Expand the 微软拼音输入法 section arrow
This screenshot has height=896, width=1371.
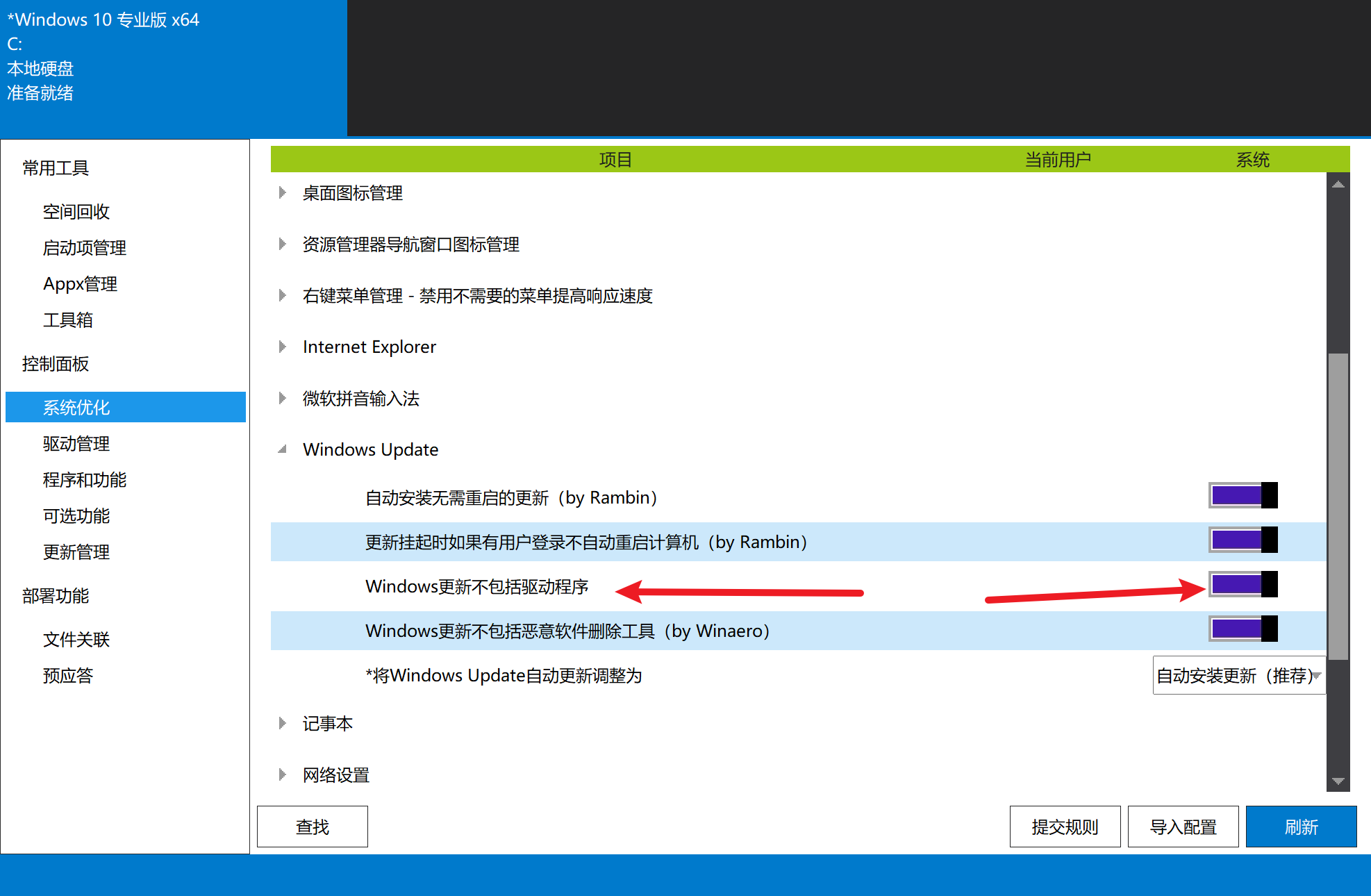point(282,398)
